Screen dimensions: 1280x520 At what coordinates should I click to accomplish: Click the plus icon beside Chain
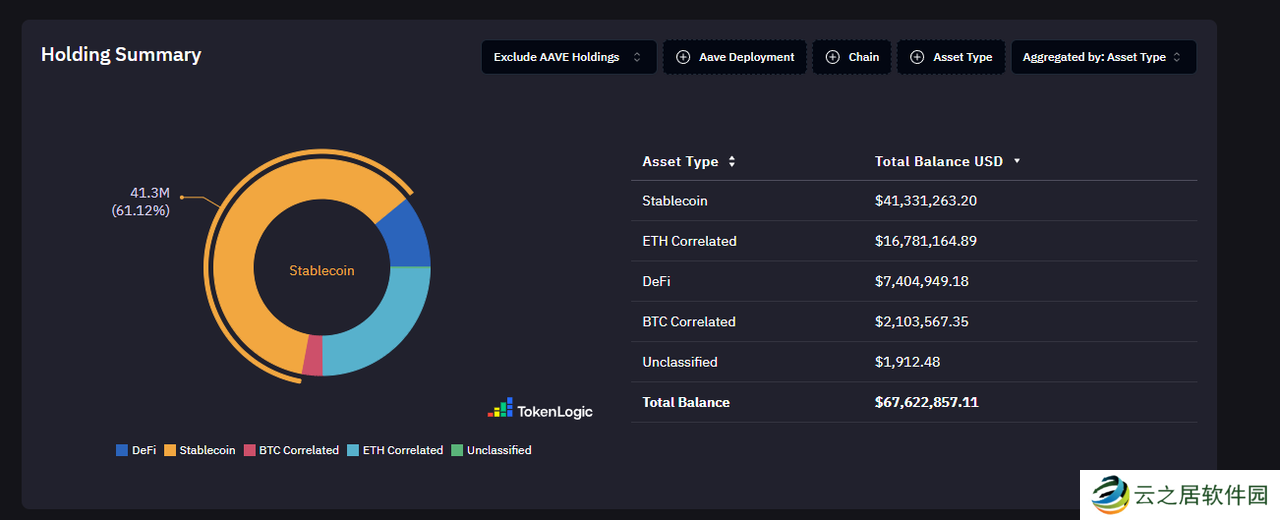pos(832,57)
